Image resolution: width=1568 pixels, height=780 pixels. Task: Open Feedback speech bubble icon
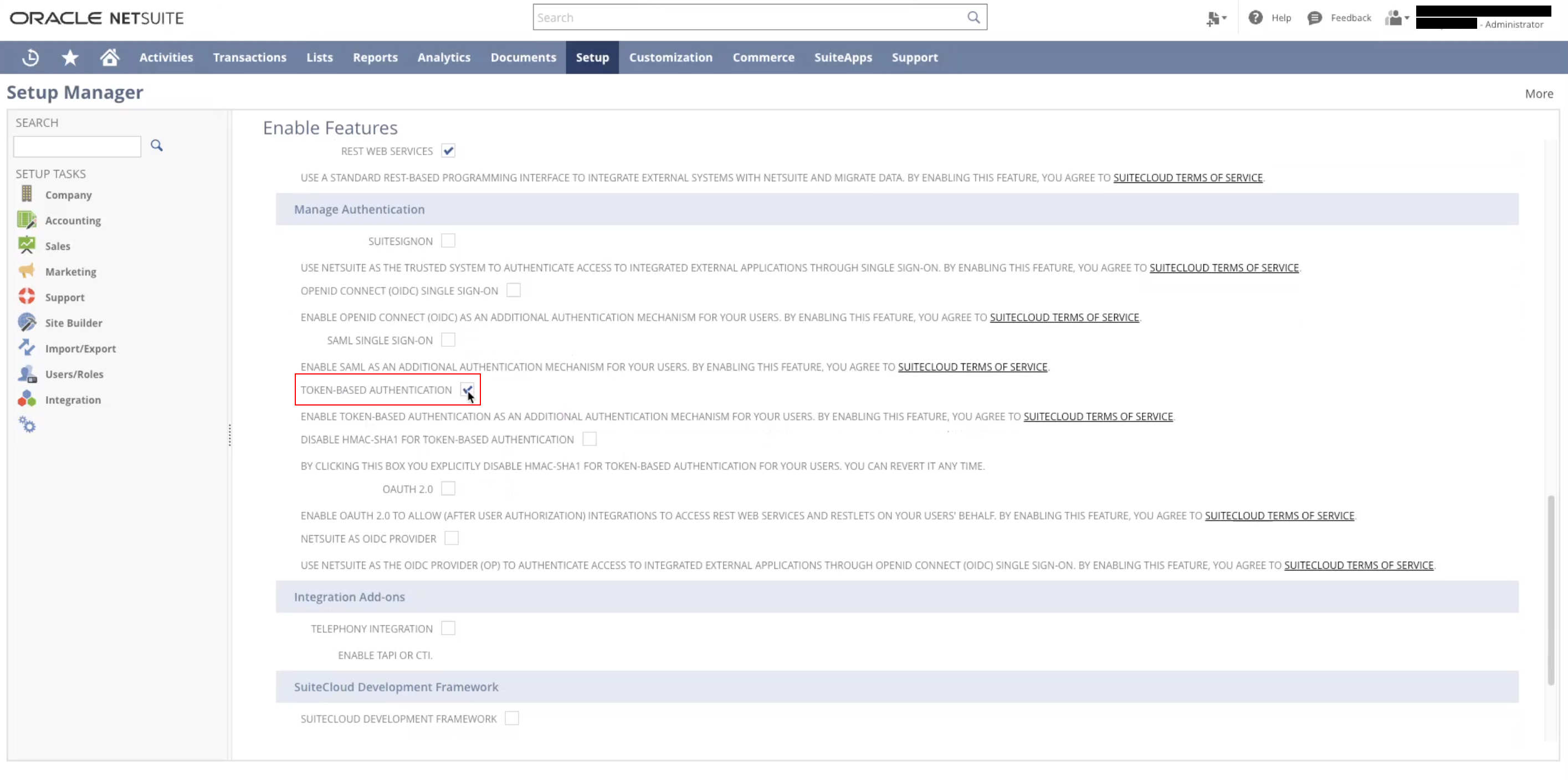click(1314, 18)
